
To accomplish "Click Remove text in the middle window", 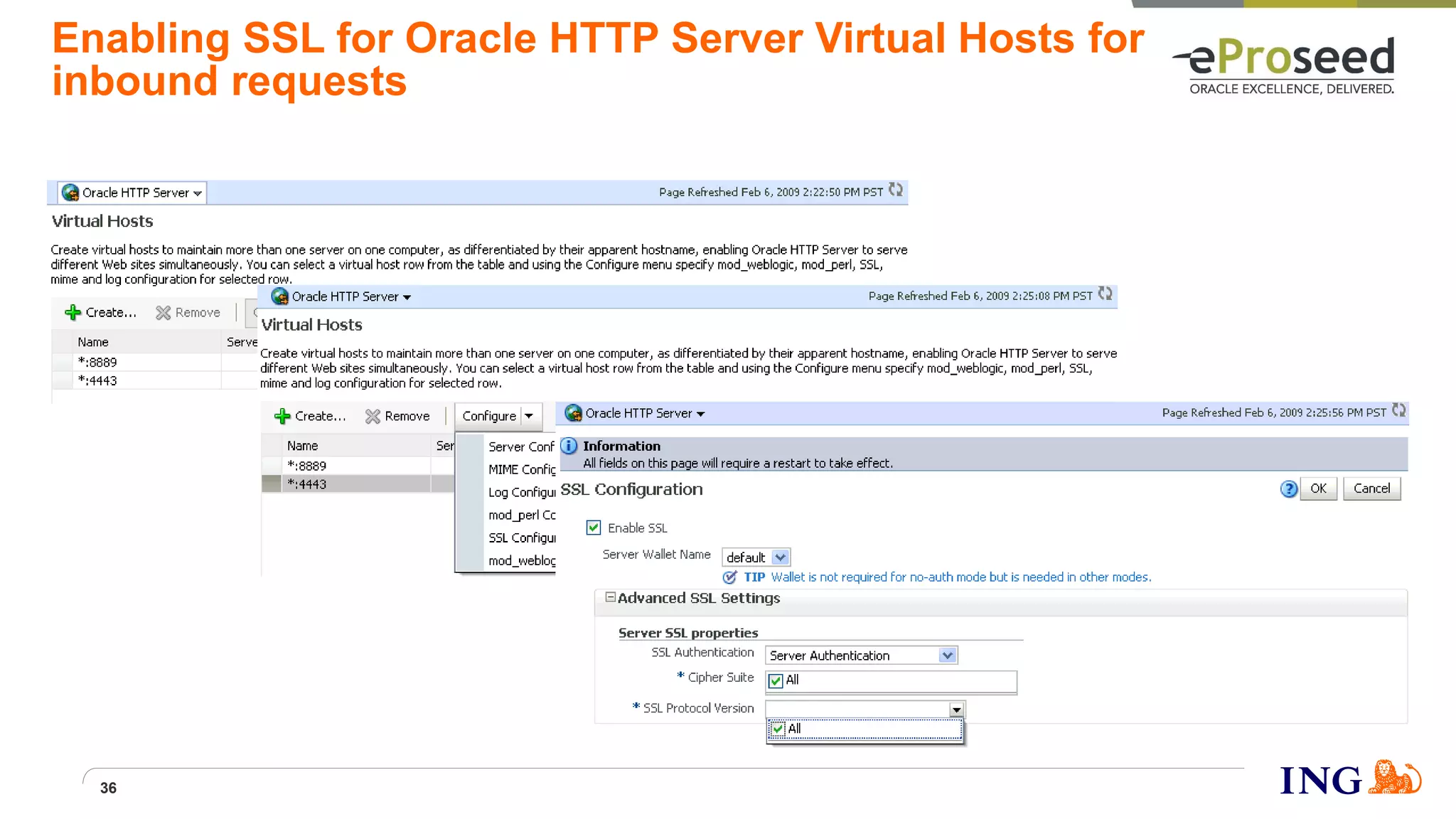I will pyautogui.click(x=407, y=416).
